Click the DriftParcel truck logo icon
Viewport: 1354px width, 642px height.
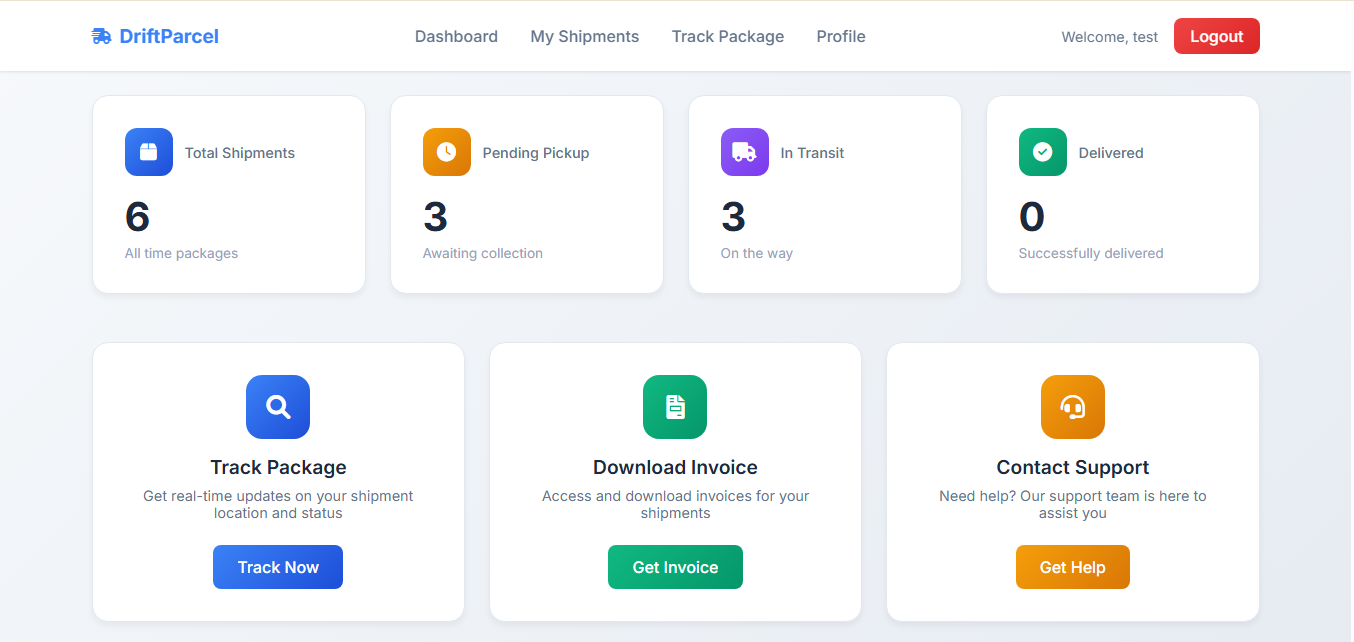pos(99,35)
